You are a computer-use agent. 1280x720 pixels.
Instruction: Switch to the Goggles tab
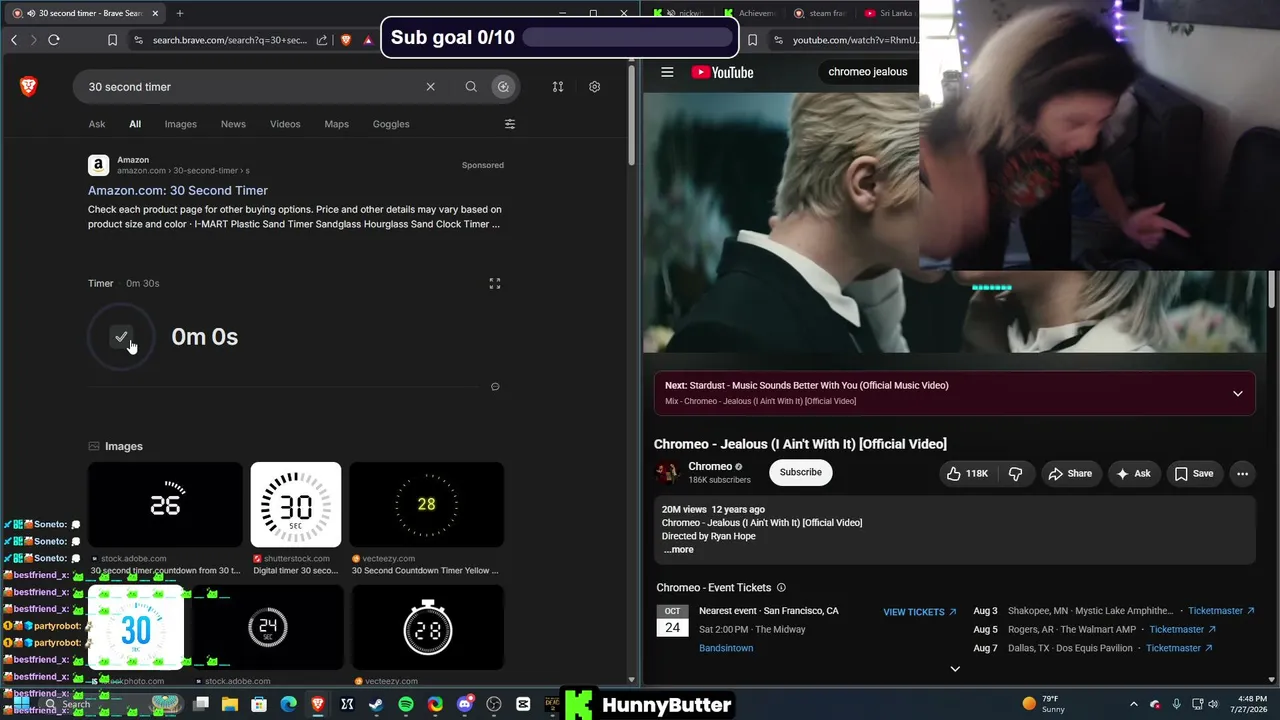click(x=391, y=124)
